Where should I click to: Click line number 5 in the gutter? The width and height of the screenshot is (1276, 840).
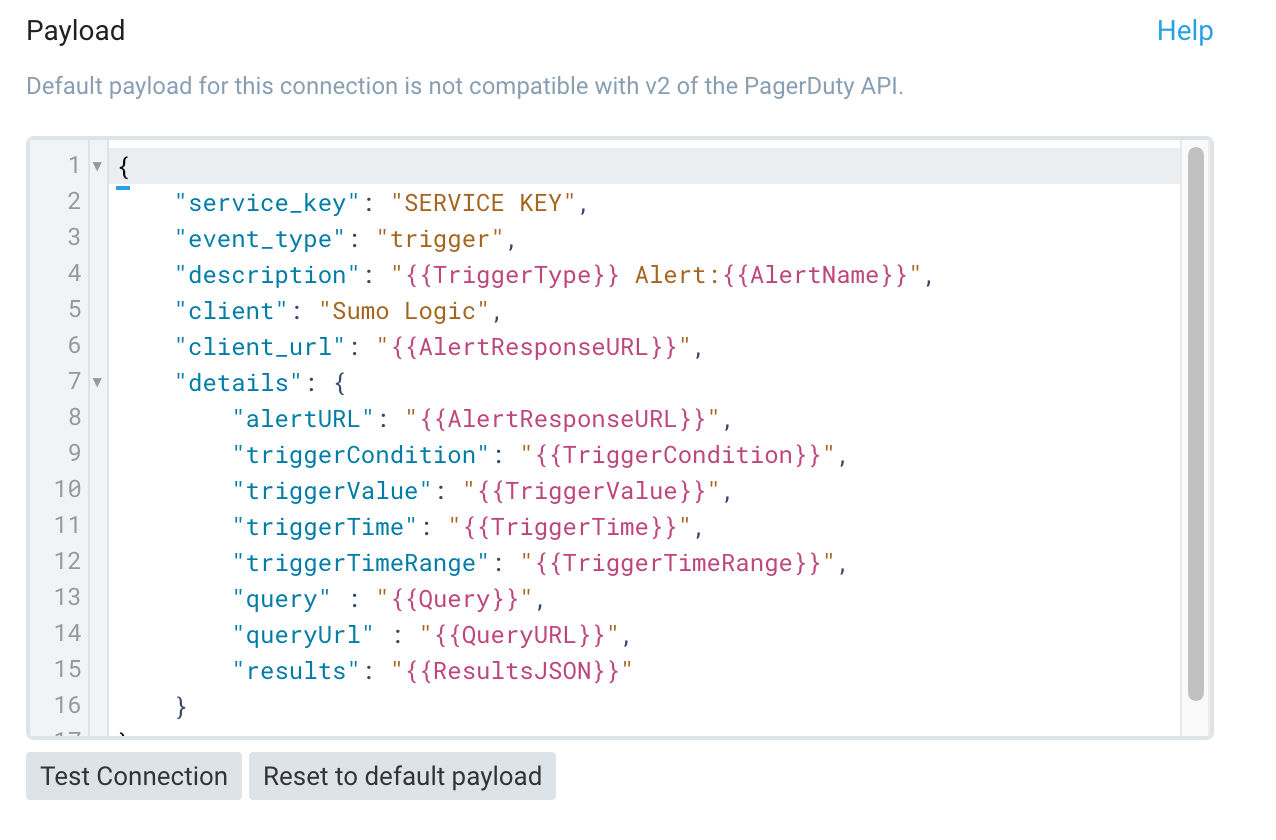pyautogui.click(x=73, y=311)
